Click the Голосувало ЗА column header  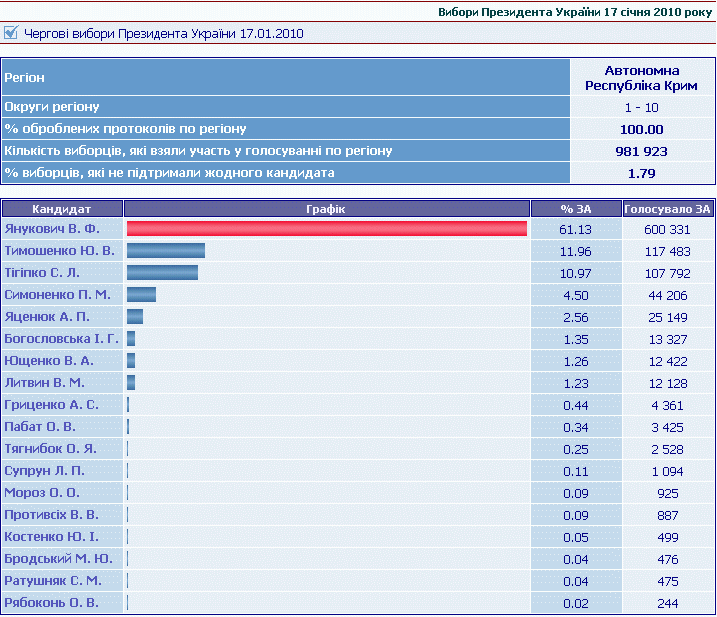pyautogui.click(x=667, y=209)
